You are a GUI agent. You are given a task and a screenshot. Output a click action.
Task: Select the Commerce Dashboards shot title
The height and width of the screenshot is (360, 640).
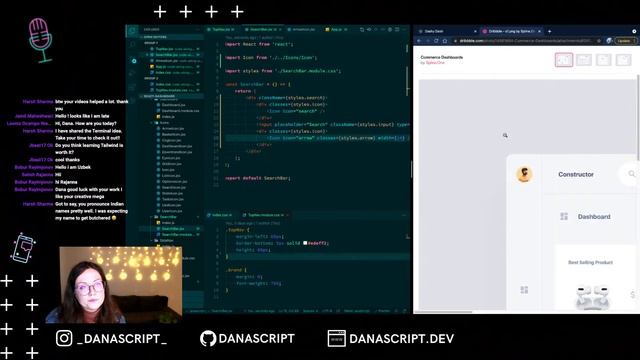442,58
